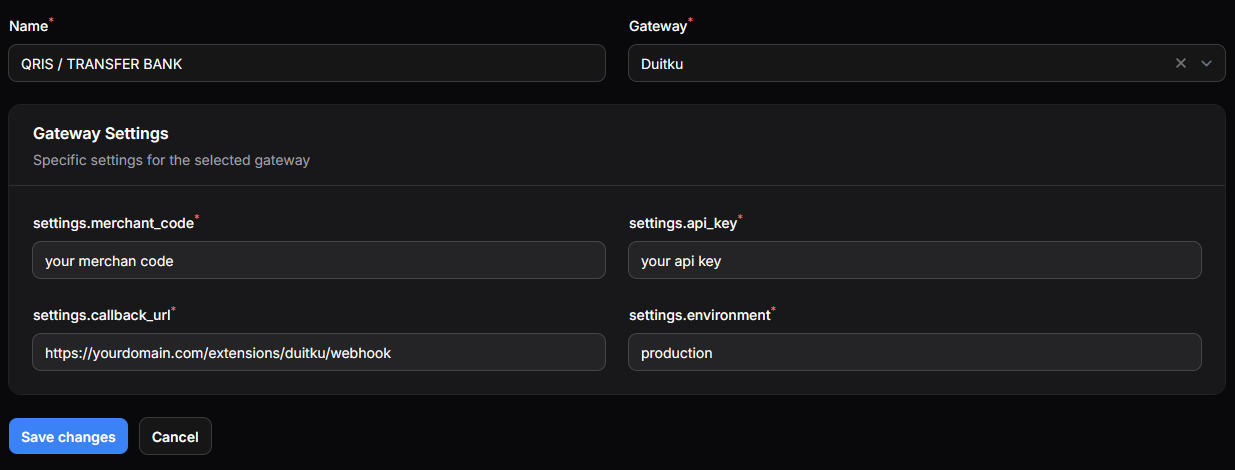1235x470 pixels.
Task: Click the settings.merchant_code input field
Action: (319, 260)
